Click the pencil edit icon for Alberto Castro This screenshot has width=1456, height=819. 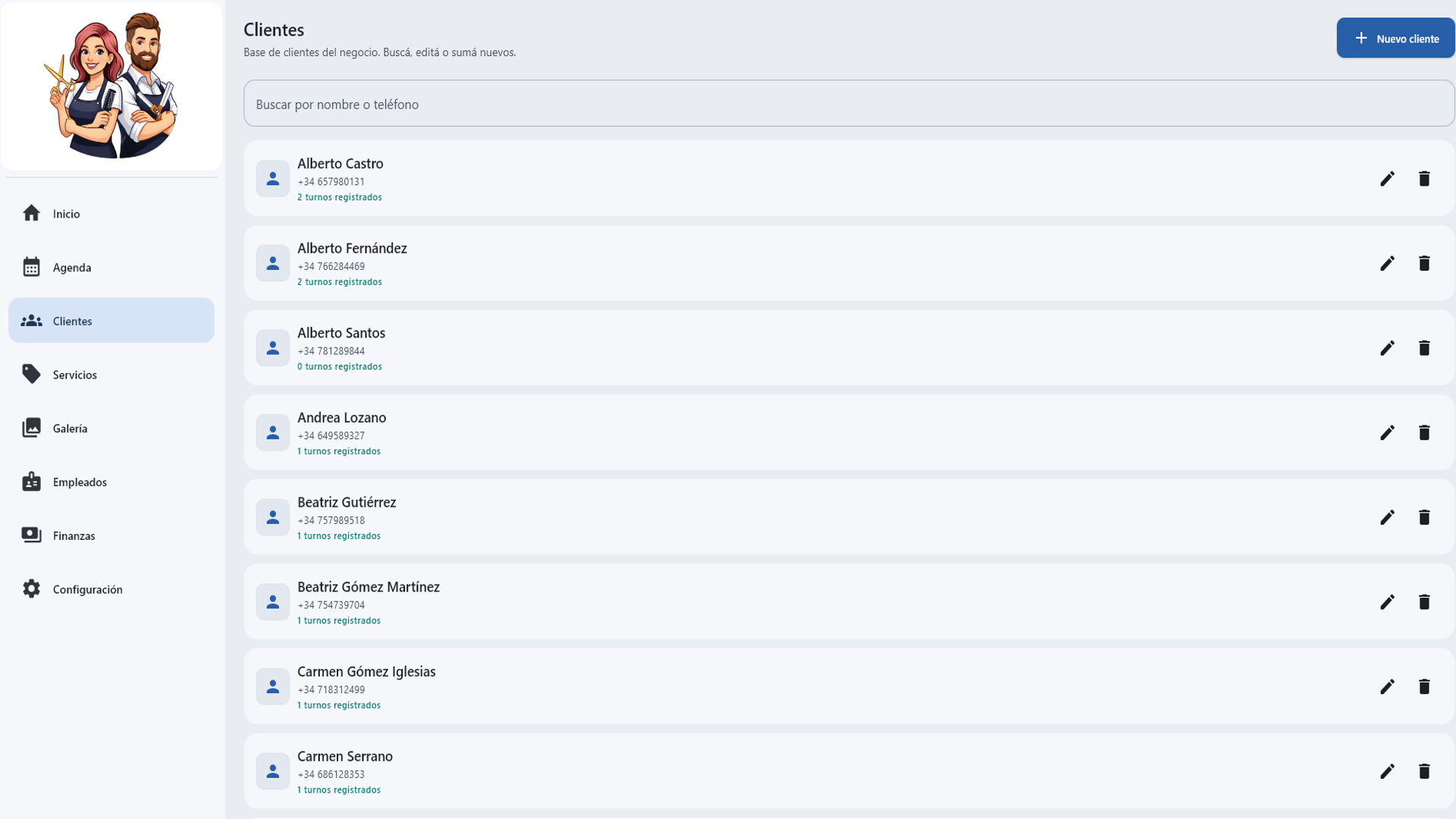(x=1387, y=179)
